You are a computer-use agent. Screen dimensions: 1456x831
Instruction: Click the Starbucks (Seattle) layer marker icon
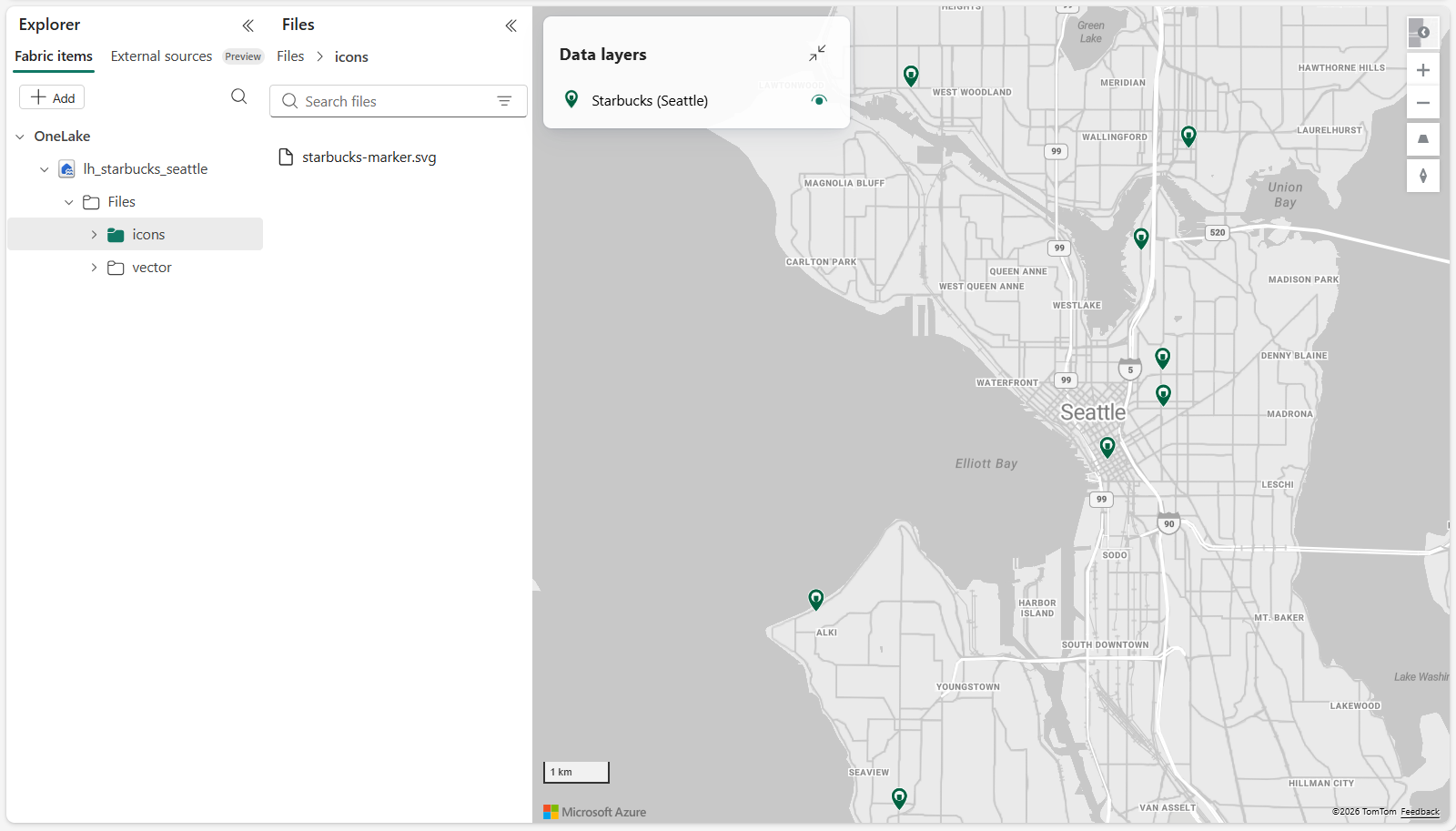571,99
